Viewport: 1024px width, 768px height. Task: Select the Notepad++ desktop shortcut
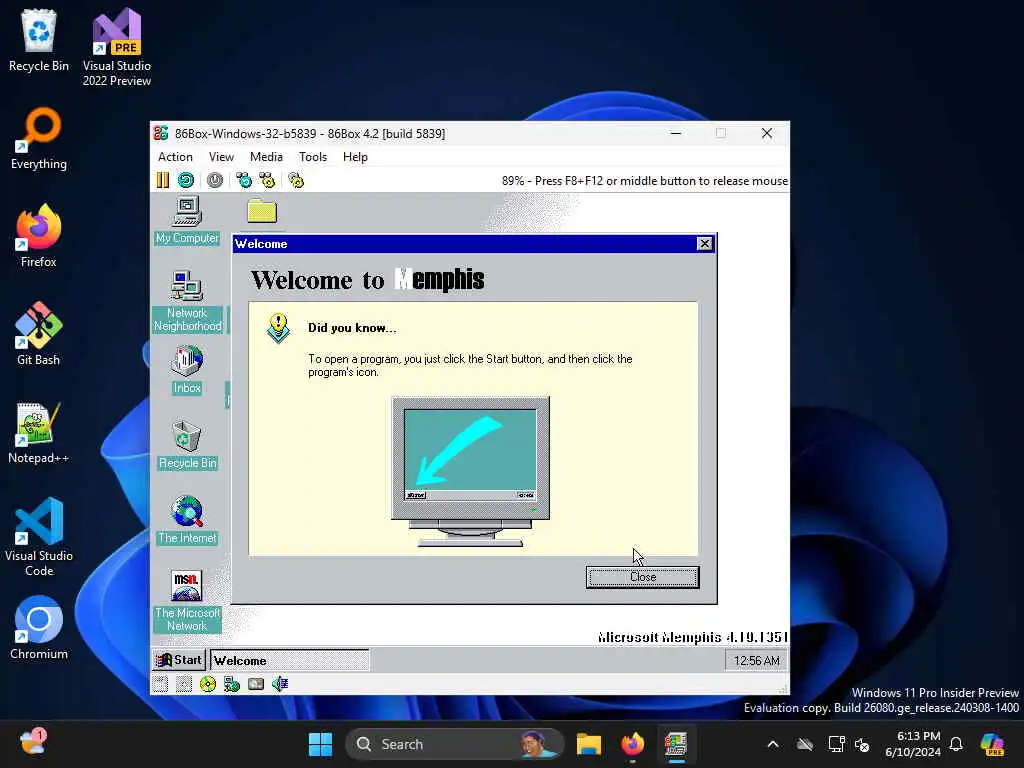[x=39, y=433]
